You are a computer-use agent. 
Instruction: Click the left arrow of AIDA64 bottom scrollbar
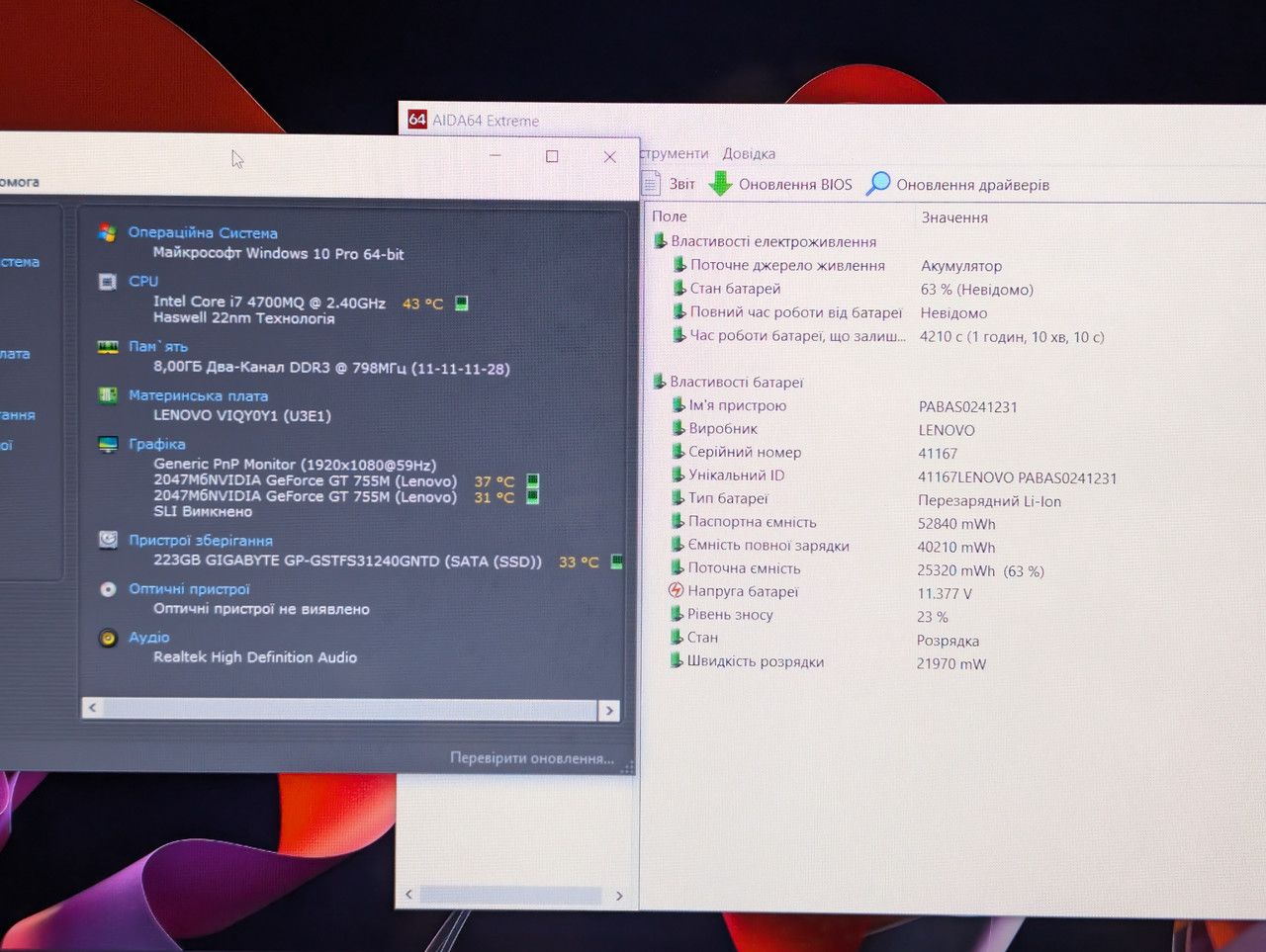pos(409,895)
